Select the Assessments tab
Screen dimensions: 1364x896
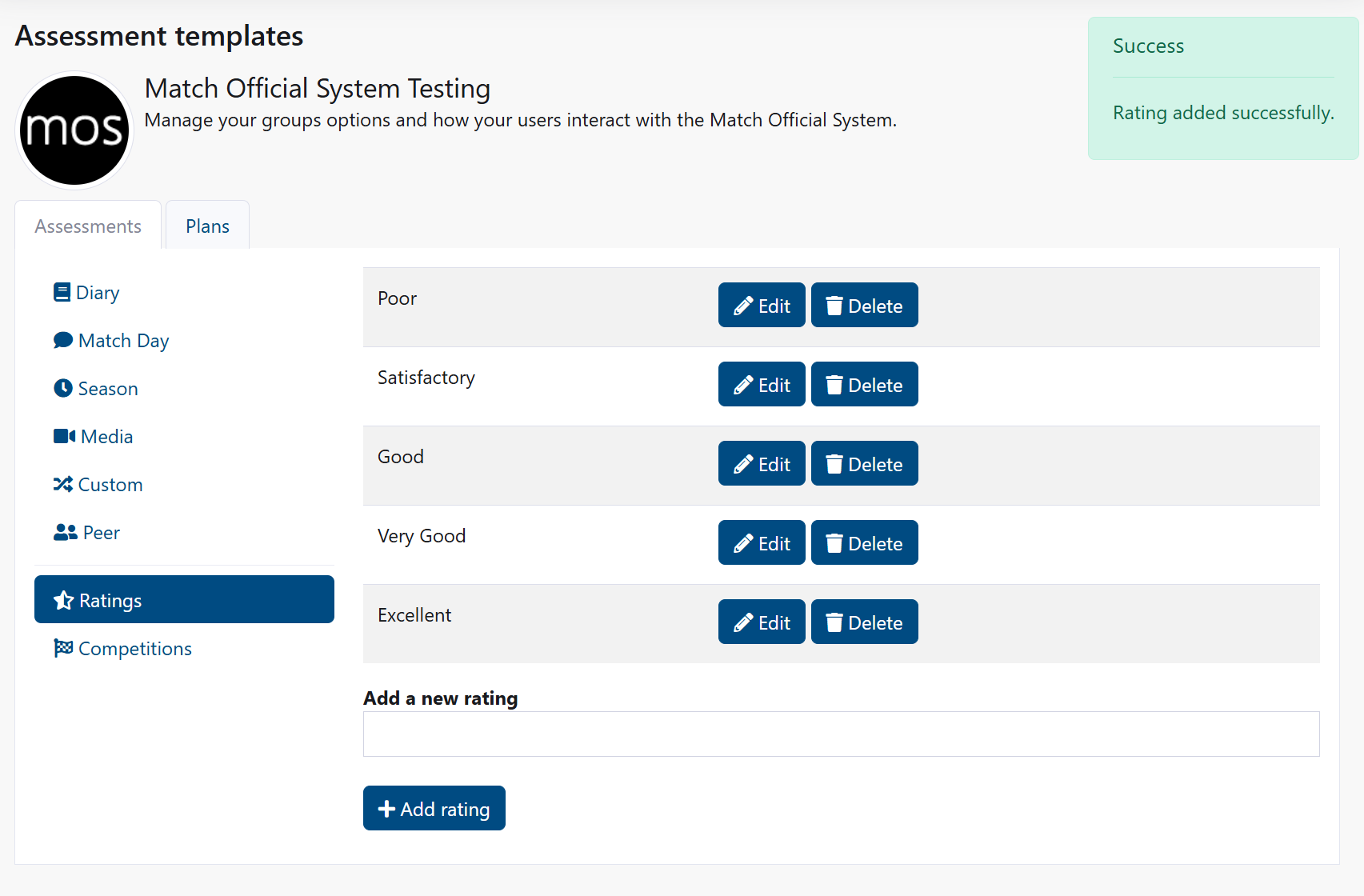click(x=87, y=226)
